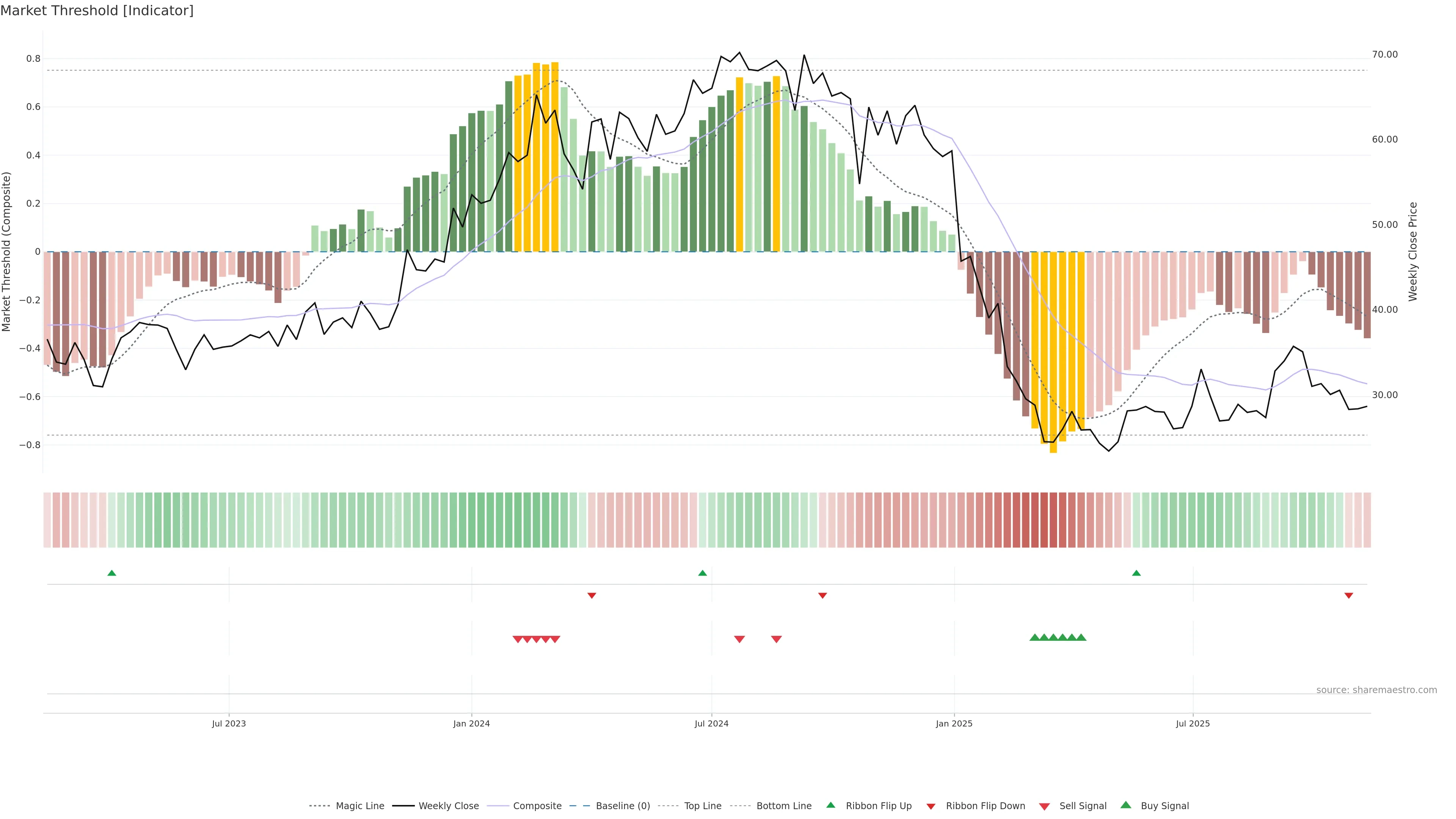
Task: Toggle Composite legend entry
Action: tap(537, 806)
